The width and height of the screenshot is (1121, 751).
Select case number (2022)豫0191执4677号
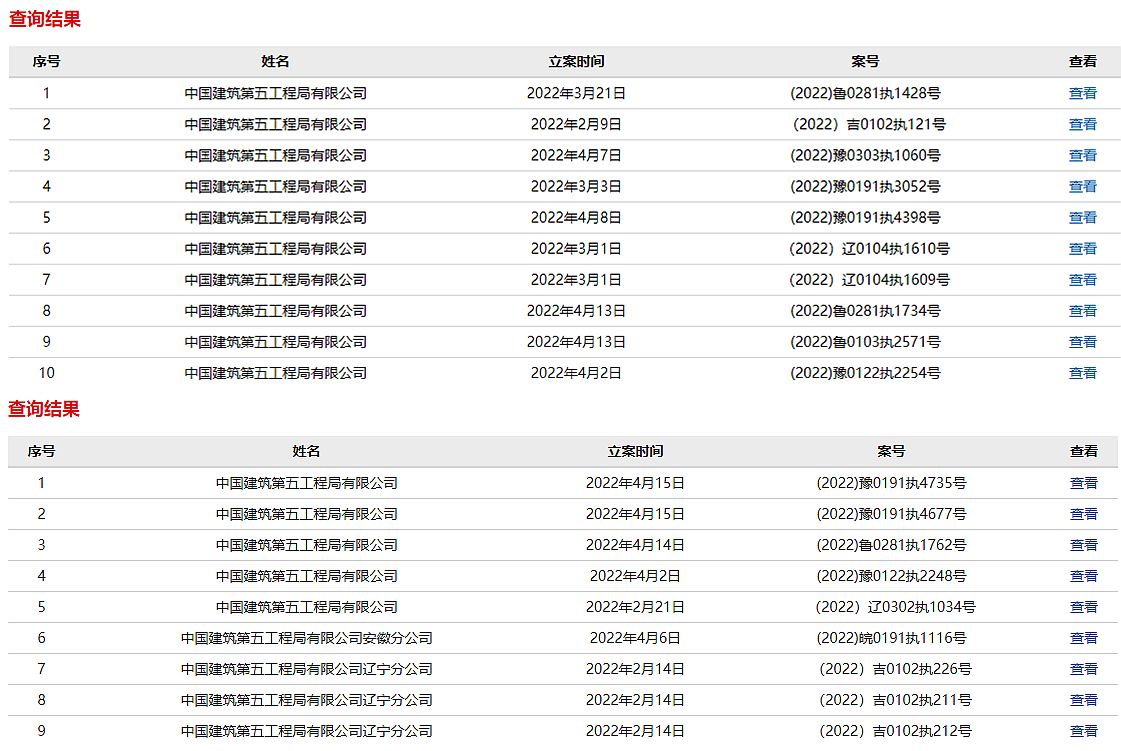pos(891,514)
